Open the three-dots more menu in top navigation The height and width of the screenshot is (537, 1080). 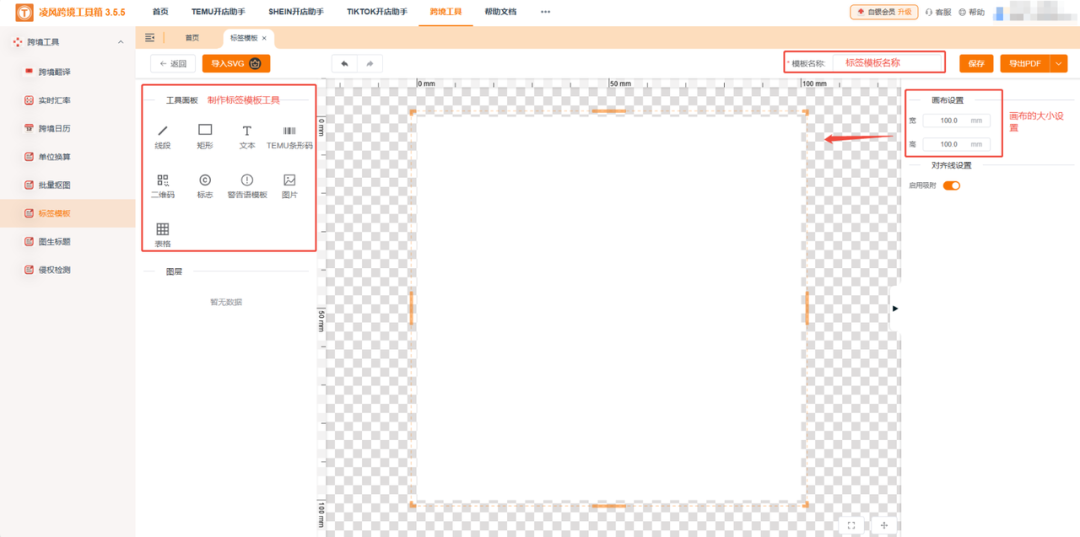coord(546,12)
